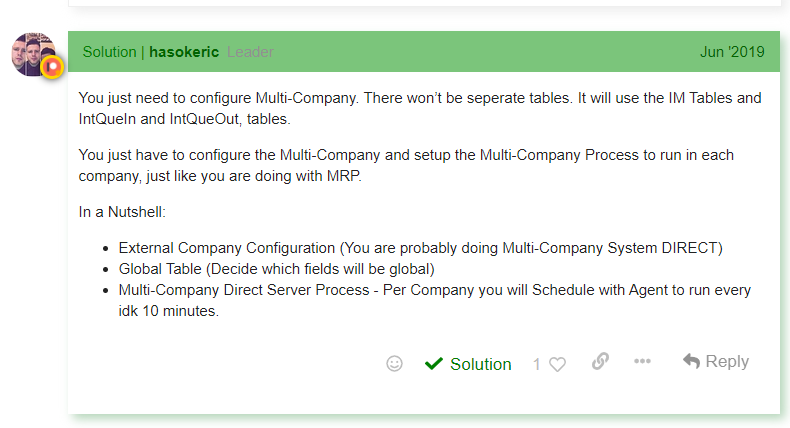Open the hasokeric username link
This screenshot has width=790, height=428.
pyautogui.click(x=184, y=52)
